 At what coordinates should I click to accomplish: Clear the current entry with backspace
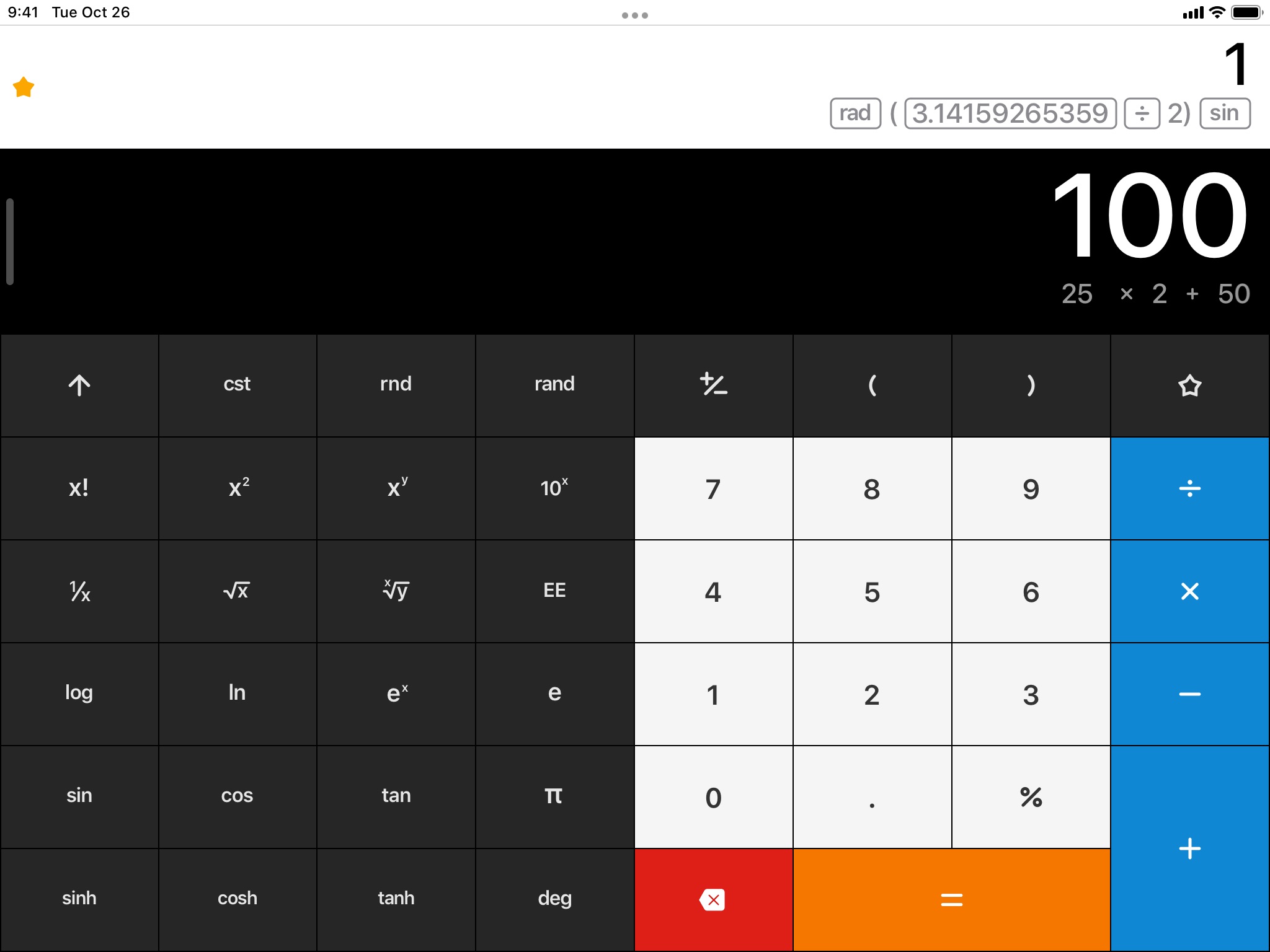click(x=713, y=898)
